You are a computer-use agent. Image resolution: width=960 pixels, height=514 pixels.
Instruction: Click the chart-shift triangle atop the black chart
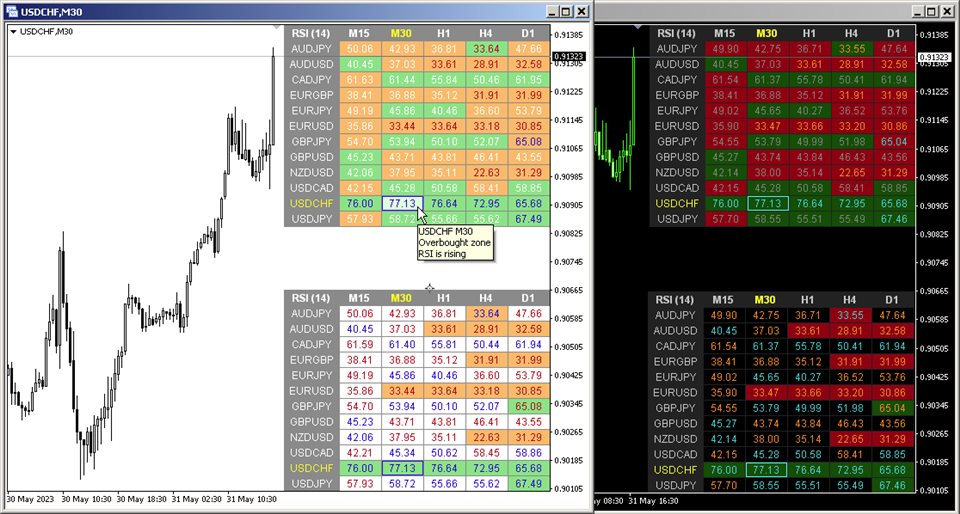tap(639, 27)
